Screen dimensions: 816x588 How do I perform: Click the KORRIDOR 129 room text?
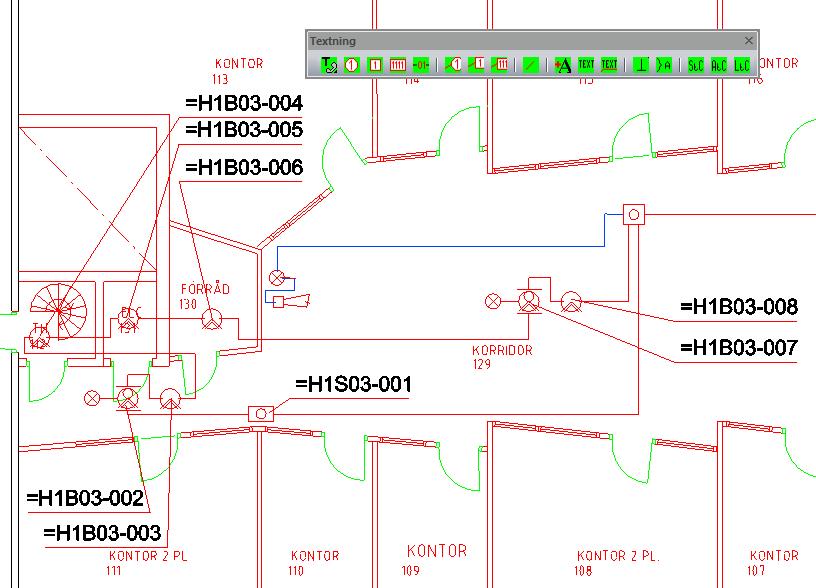point(502,357)
